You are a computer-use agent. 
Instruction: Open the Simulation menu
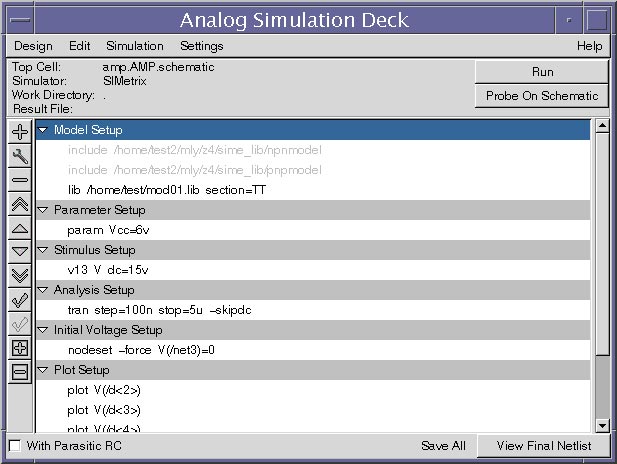point(135,46)
